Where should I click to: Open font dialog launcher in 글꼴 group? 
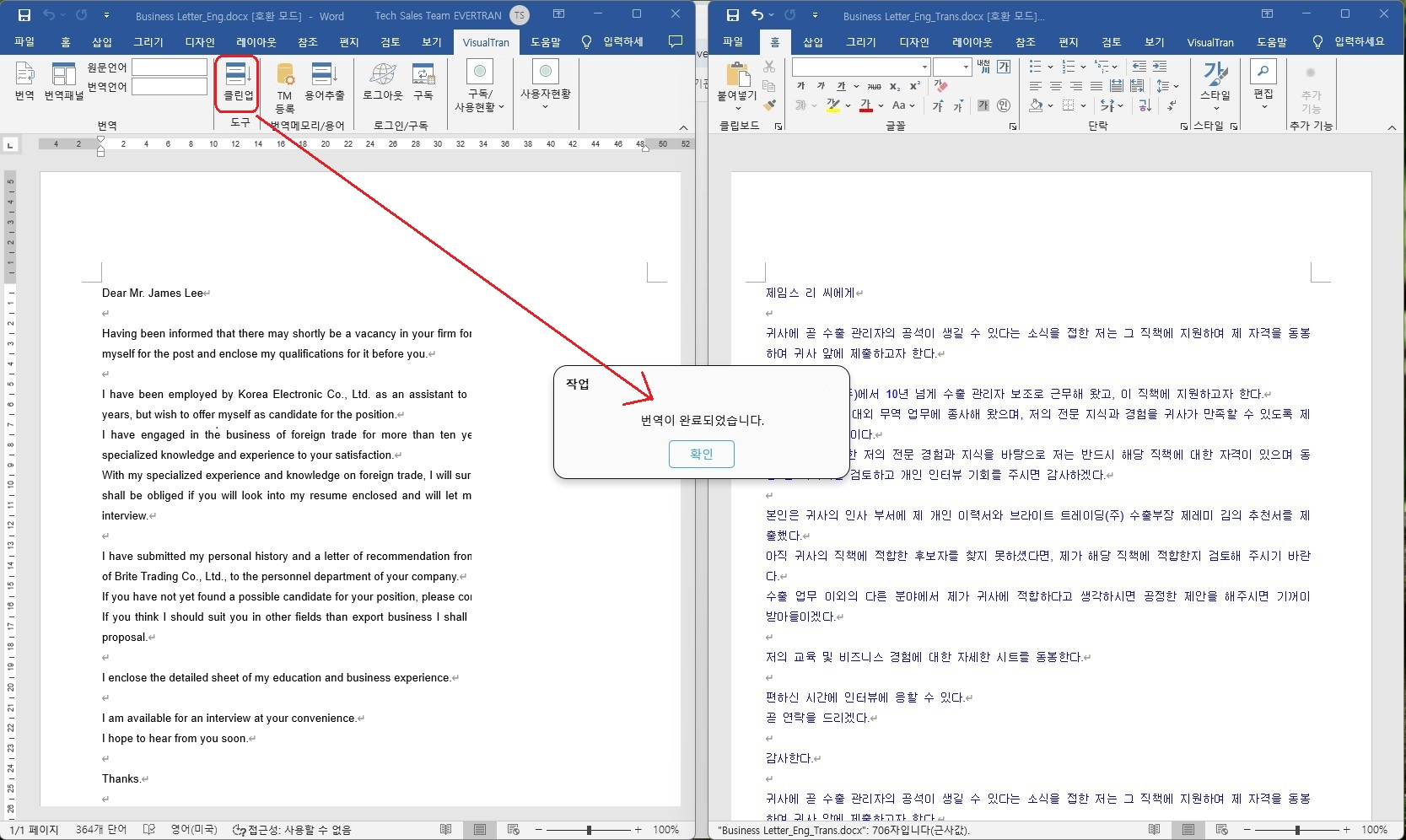point(1013,127)
